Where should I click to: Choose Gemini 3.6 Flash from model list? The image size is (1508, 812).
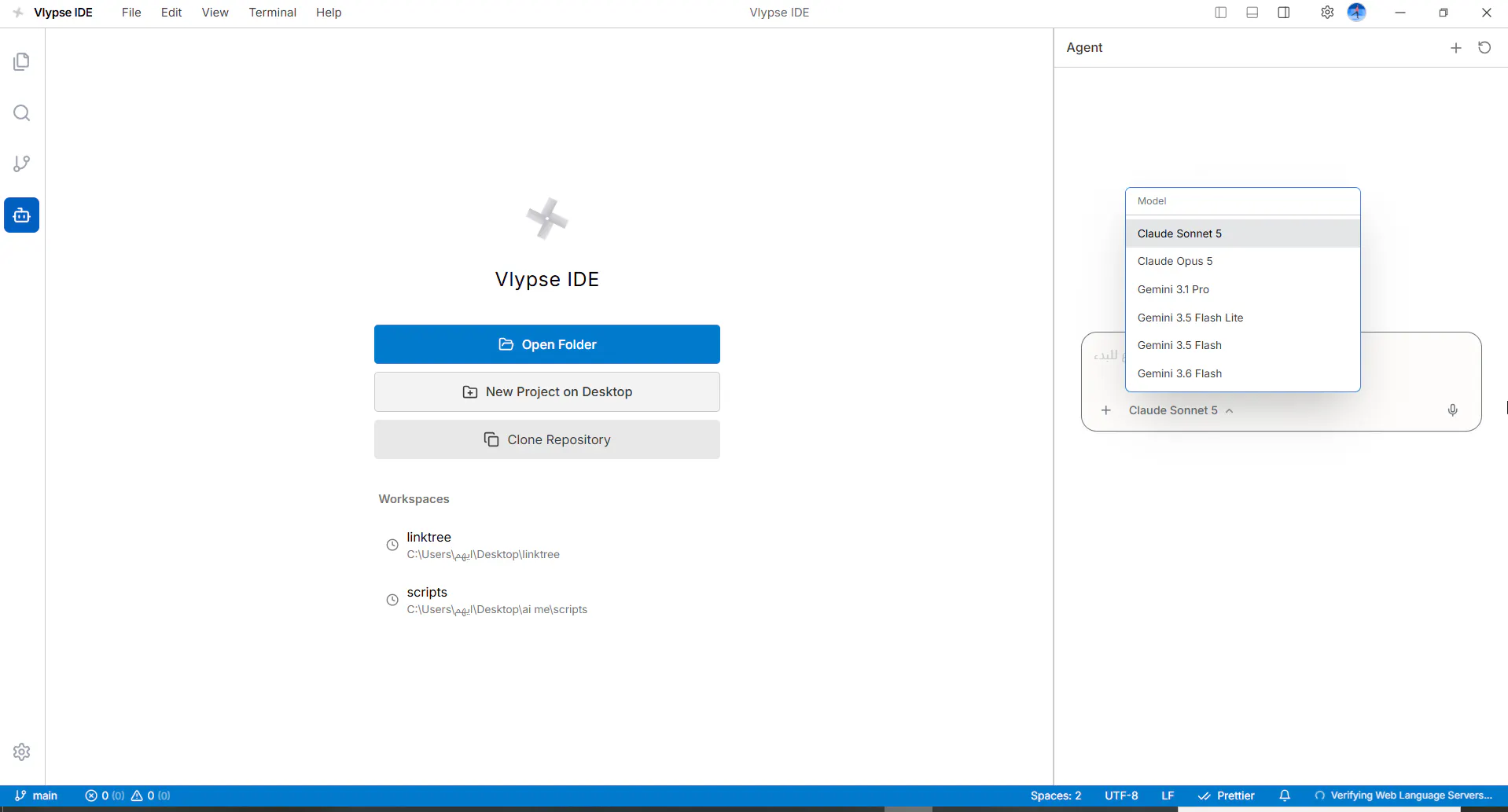click(x=1243, y=373)
